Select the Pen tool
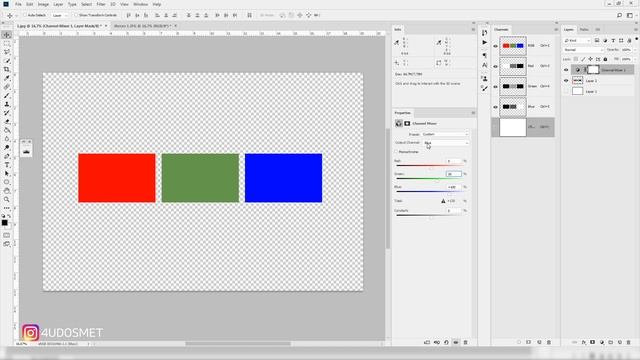Image resolution: width=640 pixels, height=360 pixels. click(7, 156)
